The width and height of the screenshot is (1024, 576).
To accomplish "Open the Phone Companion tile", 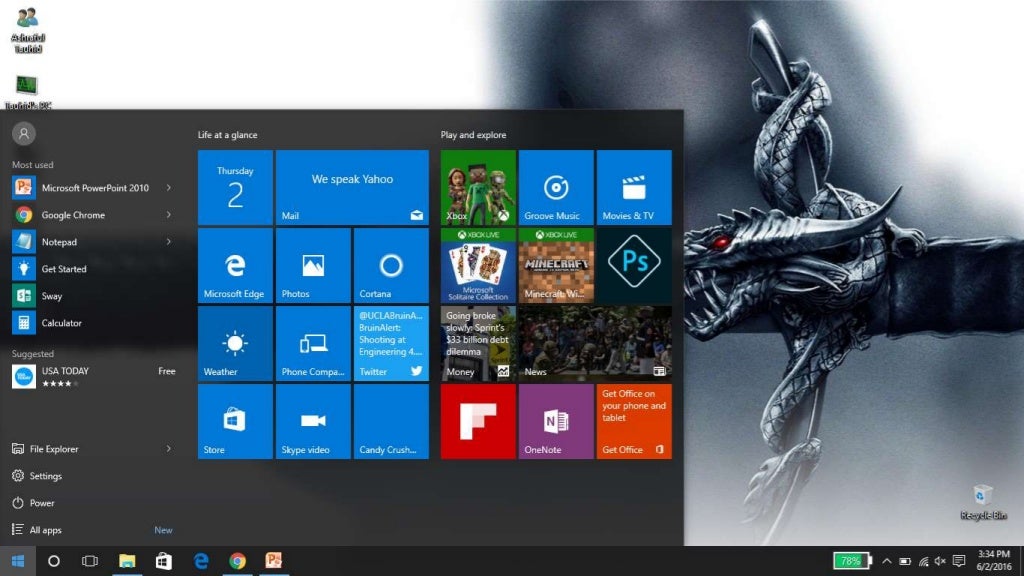I will (x=313, y=344).
